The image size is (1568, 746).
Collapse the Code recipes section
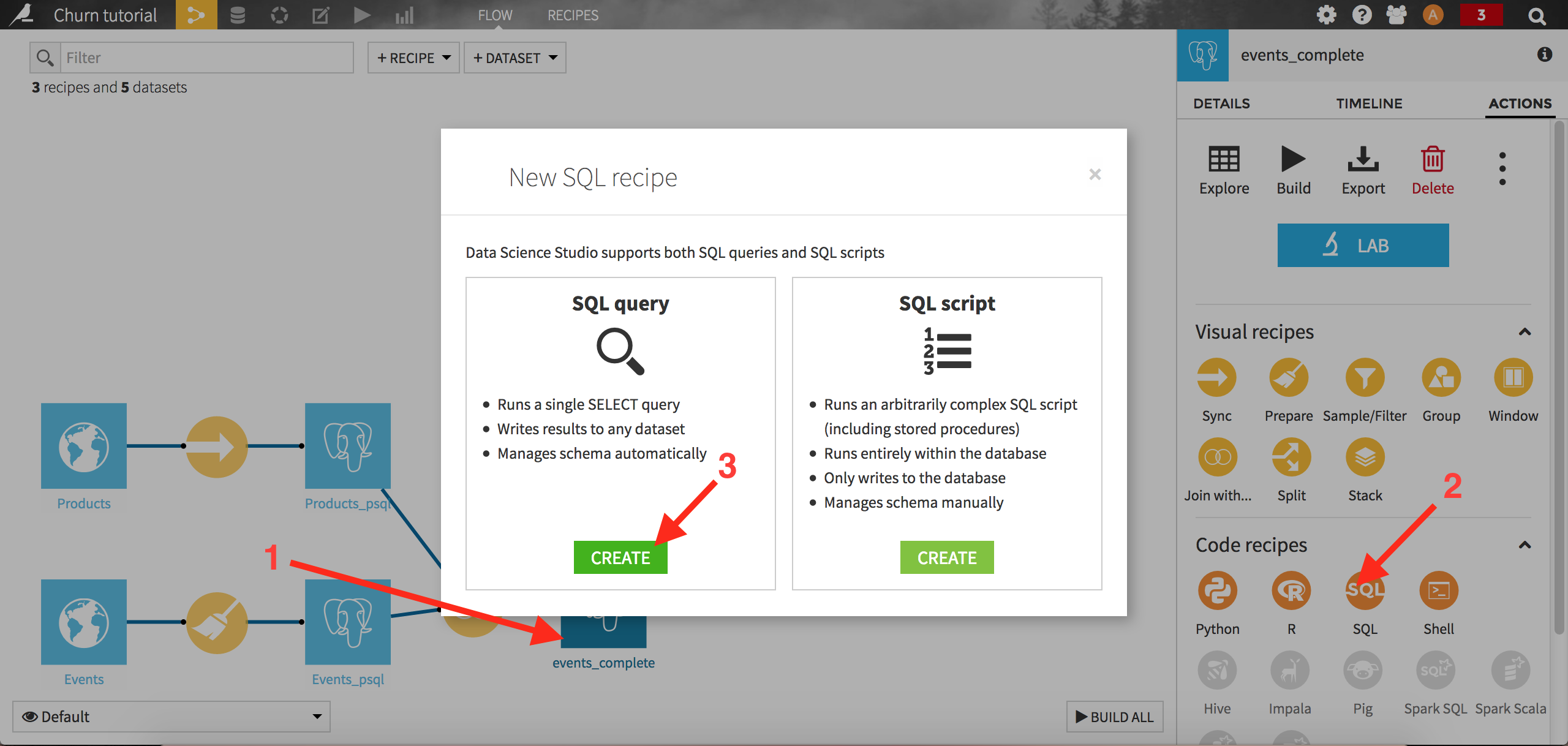[1525, 545]
